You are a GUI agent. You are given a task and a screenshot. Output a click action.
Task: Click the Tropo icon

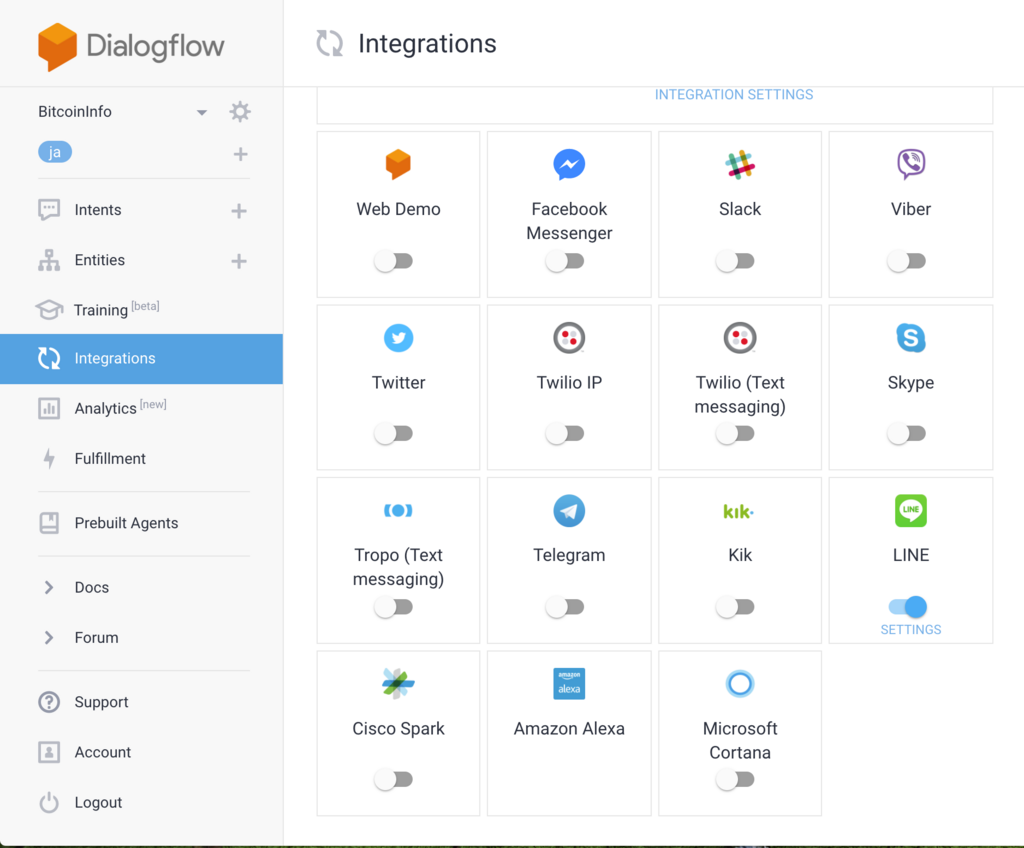(x=398, y=511)
